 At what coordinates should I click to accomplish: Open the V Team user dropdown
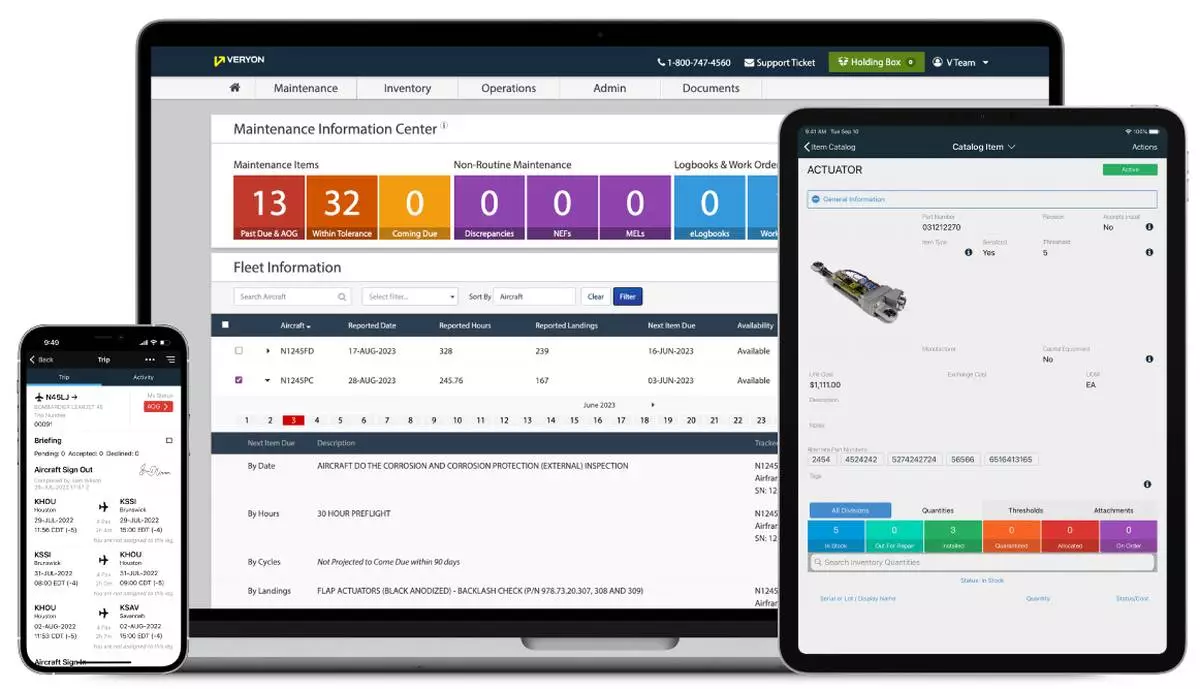960,62
